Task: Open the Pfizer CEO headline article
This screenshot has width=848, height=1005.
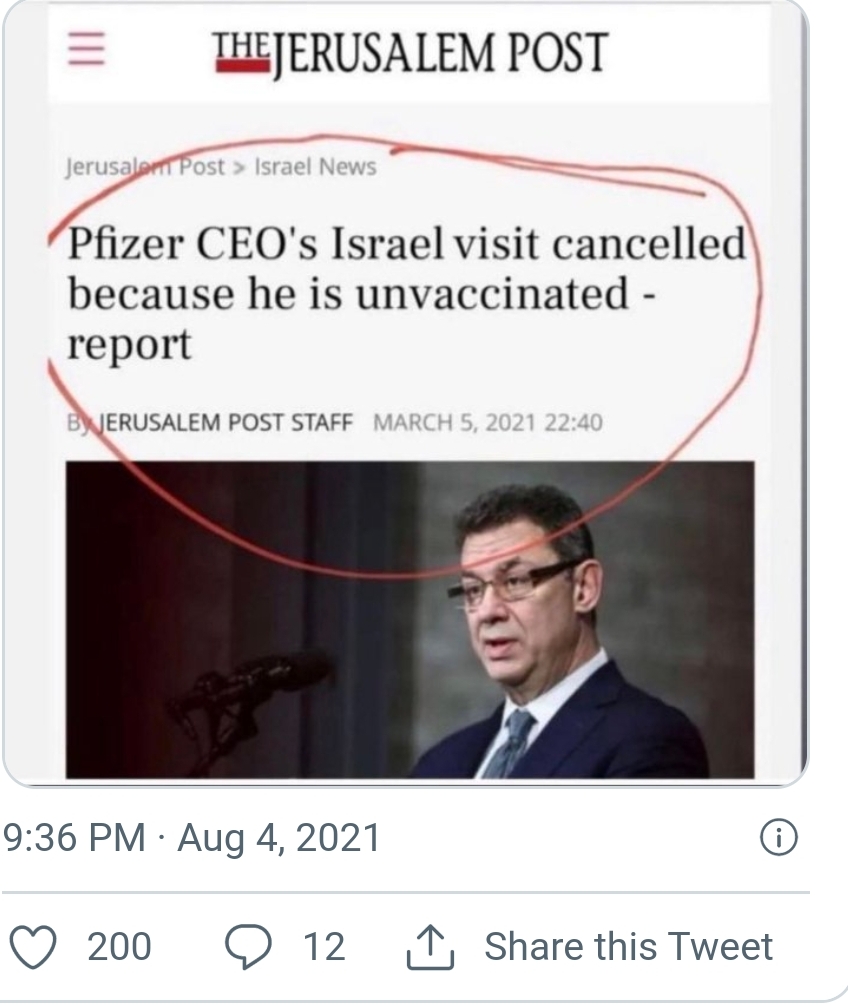Action: pos(406,294)
